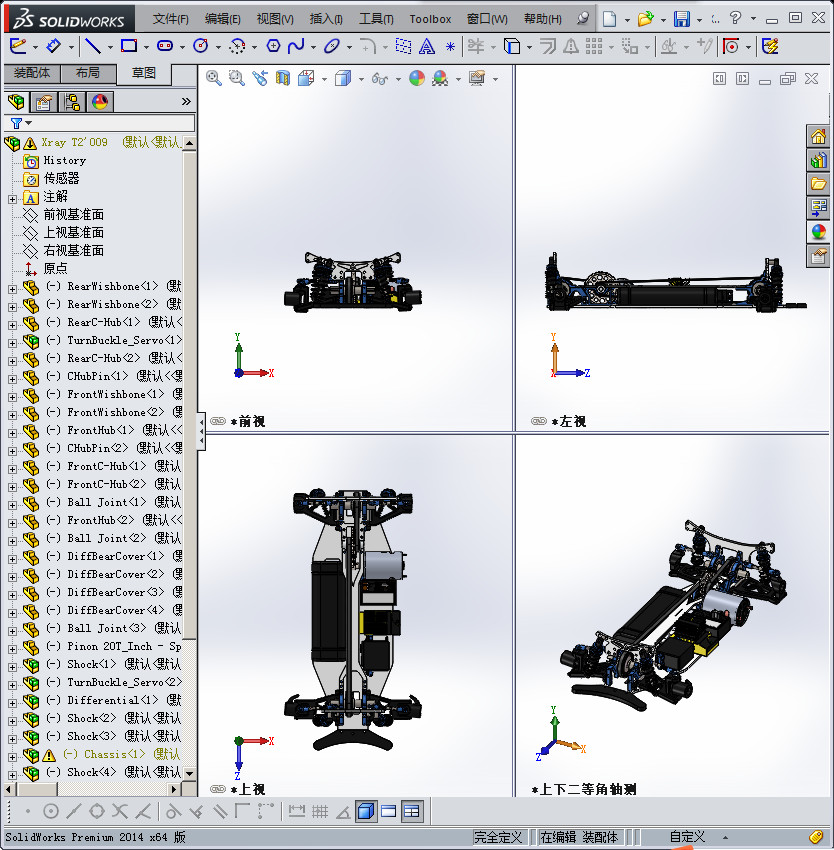Open Appearances task pane color ball

click(x=818, y=232)
